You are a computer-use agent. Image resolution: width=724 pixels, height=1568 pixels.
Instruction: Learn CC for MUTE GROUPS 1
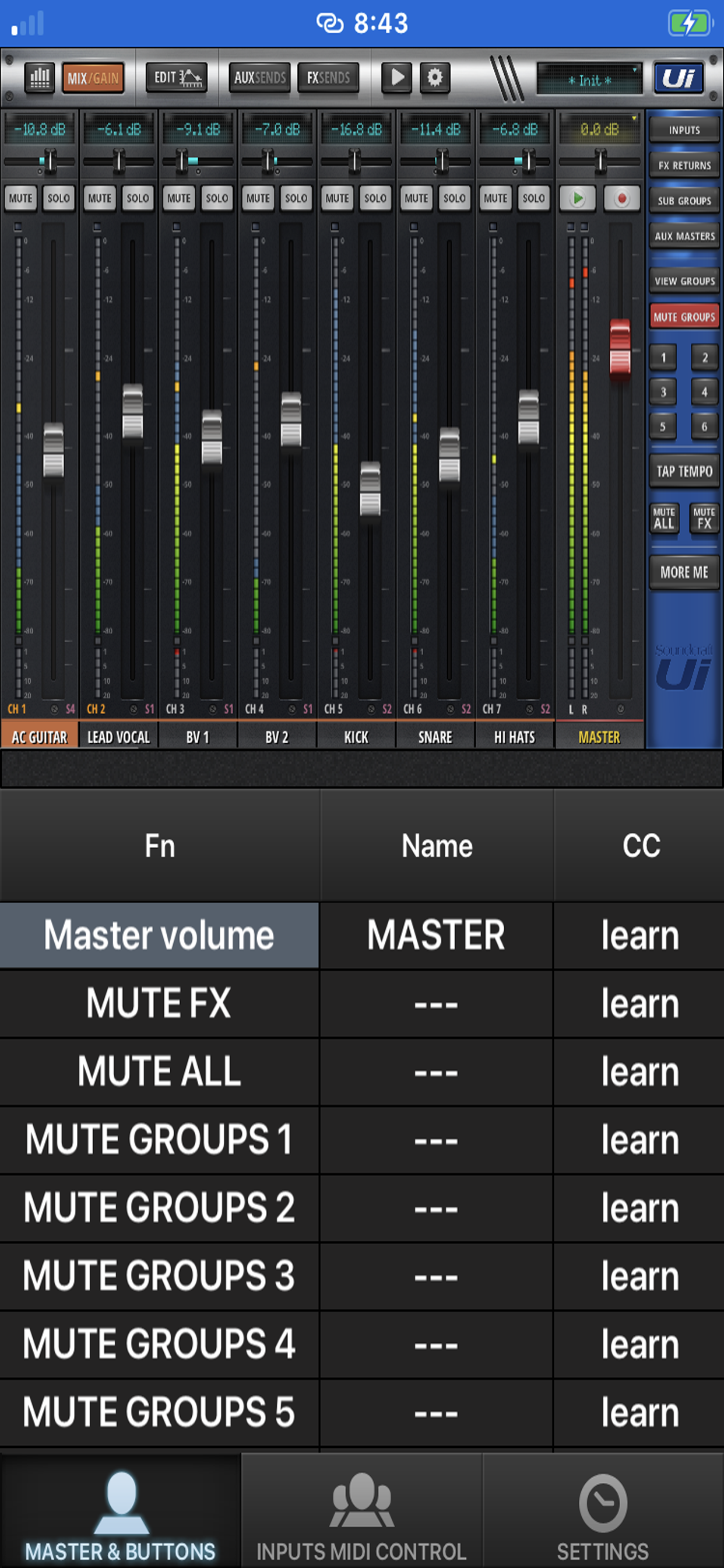[x=639, y=1140]
